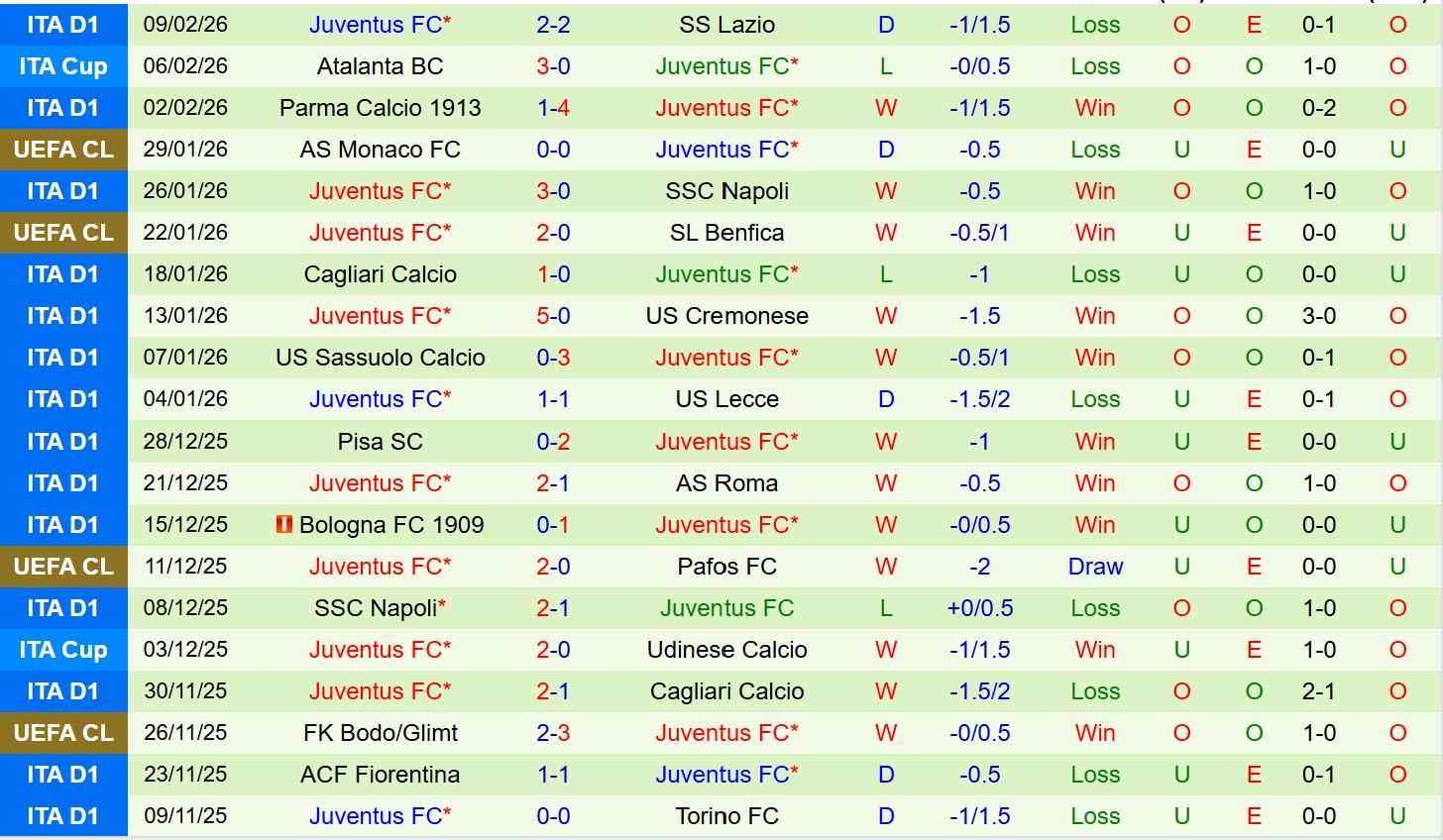Select the Pisa SC team link
The image size is (1443, 840).
coord(380,442)
